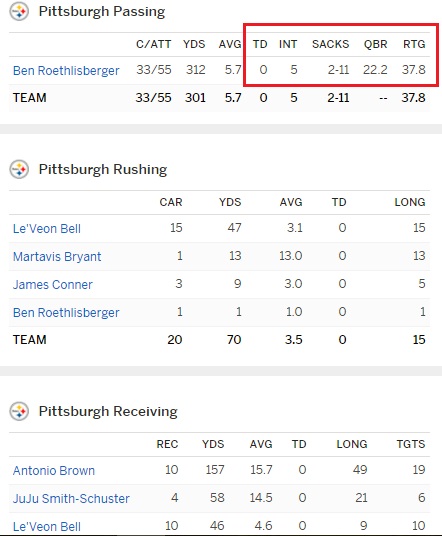Open Ben Roethlisberger link in Passing table
The image size is (442, 536).
click(x=66, y=70)
